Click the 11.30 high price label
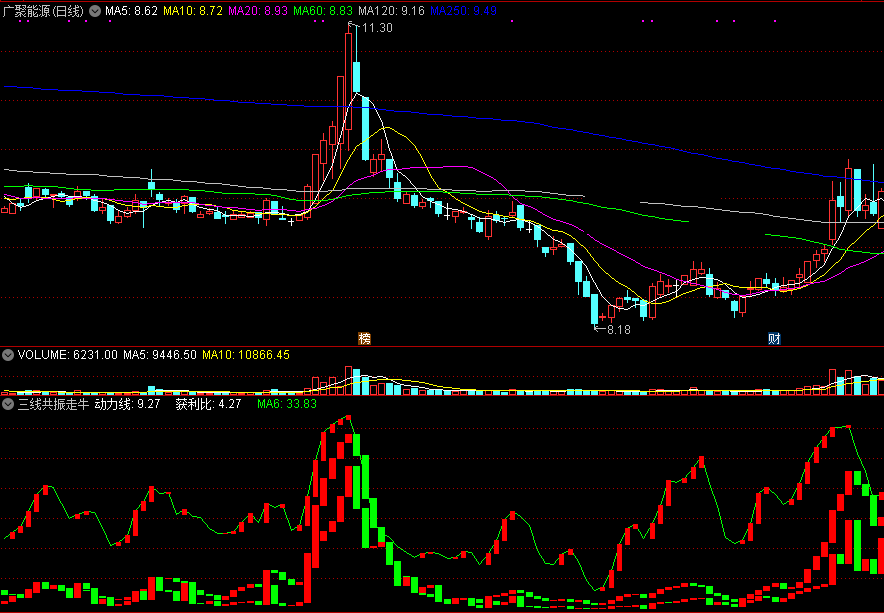The image size is (884, 613). pyautogui.click(x=378, y=28)
